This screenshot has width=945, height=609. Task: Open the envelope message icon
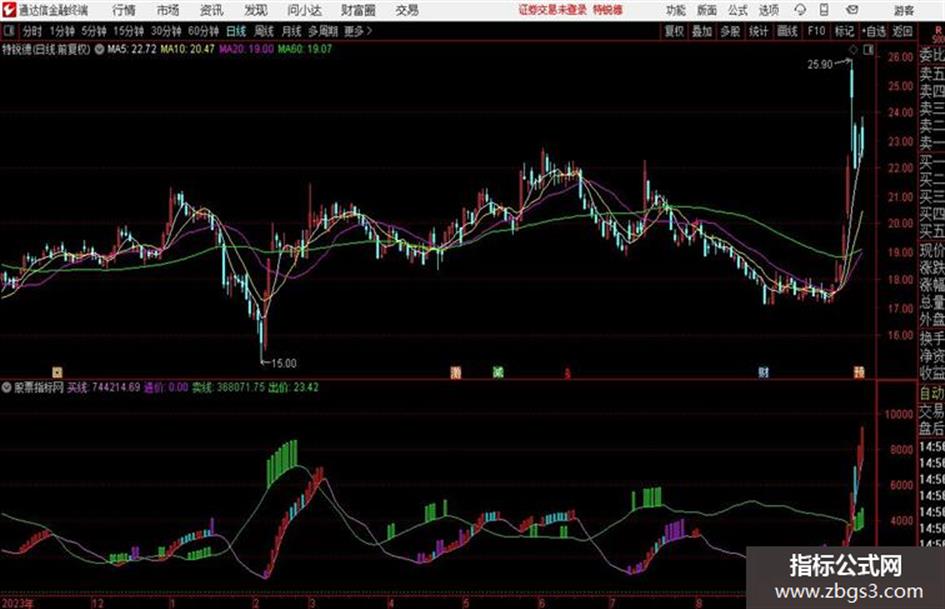(x=852, y=10)
